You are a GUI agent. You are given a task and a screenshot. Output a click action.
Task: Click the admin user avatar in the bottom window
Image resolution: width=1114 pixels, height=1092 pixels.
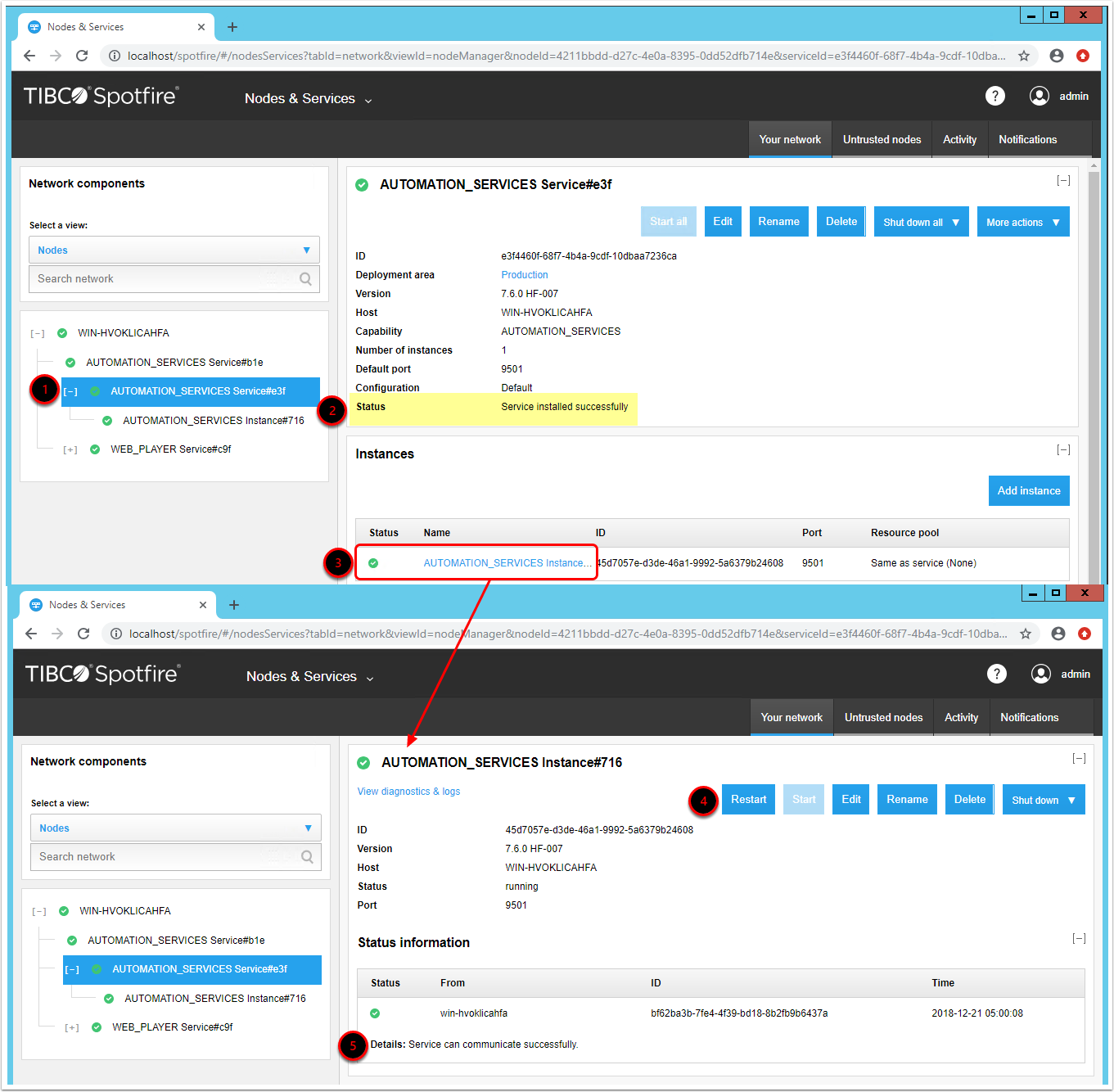pyautogui.click(x=1041, y=674)
